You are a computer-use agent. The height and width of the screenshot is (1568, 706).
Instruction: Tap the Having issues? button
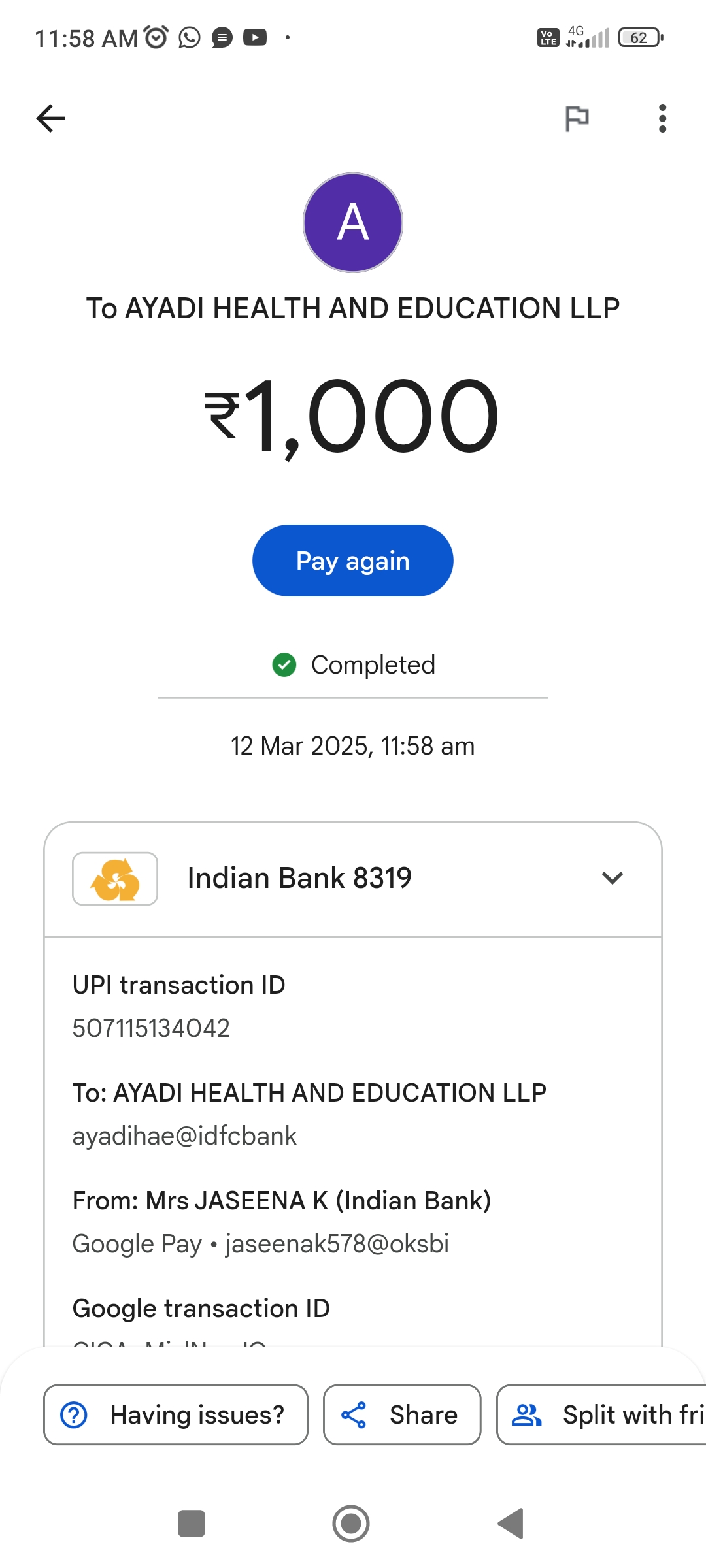[176, 1414]
